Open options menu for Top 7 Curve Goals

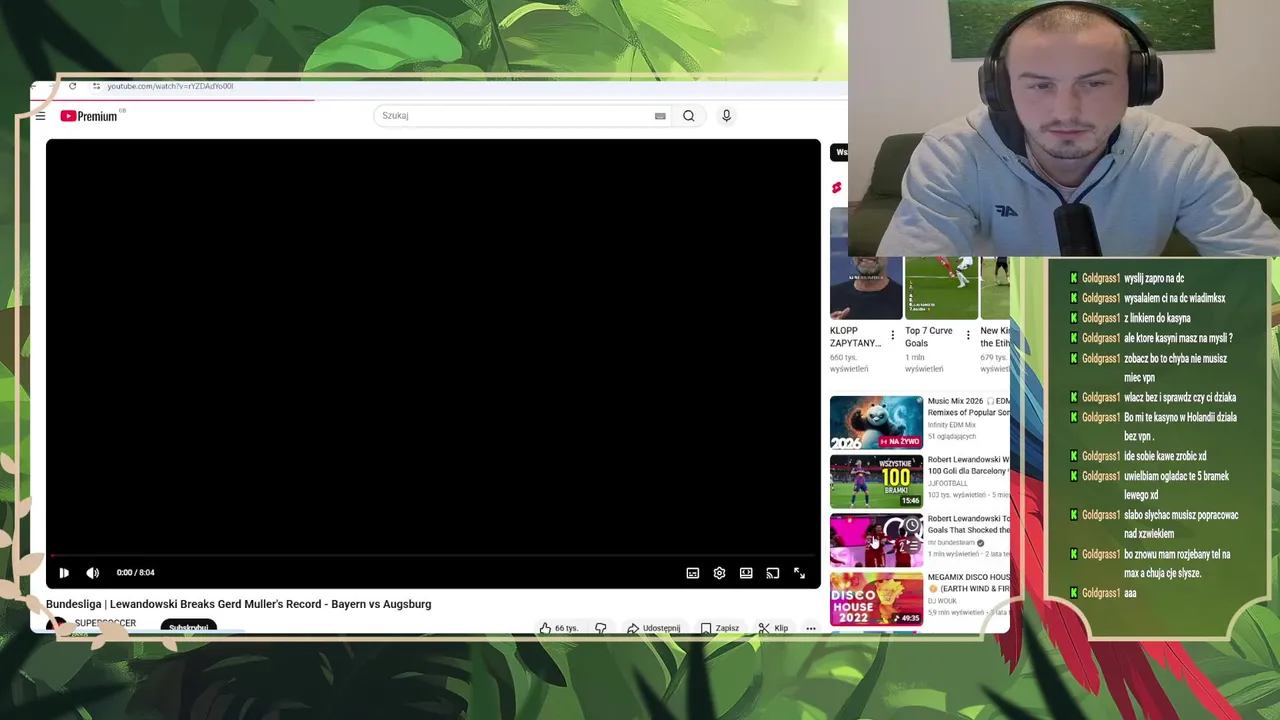(968, 336)
